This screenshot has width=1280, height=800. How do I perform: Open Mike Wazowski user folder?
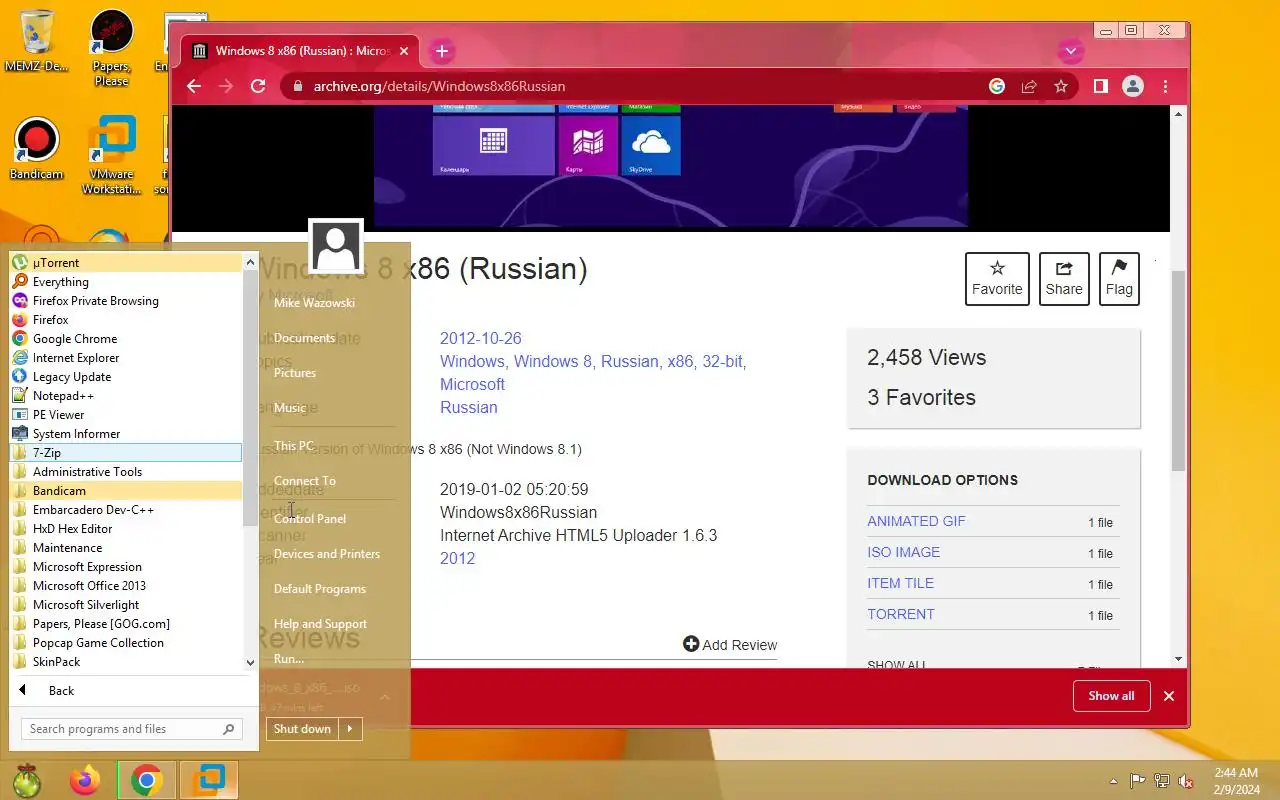coord(314,303)
